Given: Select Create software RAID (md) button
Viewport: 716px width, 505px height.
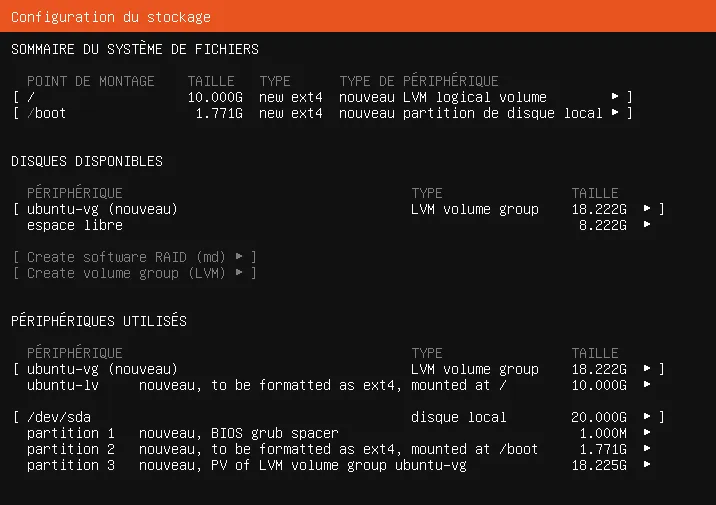Looking at the screenshot, I should [135, 257].
